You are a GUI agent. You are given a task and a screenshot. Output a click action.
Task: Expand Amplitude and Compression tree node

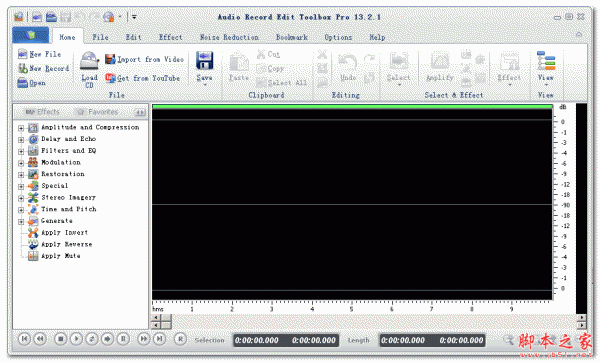click(21, 128)
